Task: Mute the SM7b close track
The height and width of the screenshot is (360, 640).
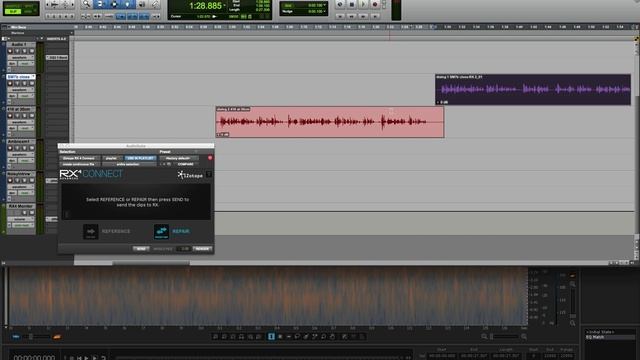Action: click(31, 83)
